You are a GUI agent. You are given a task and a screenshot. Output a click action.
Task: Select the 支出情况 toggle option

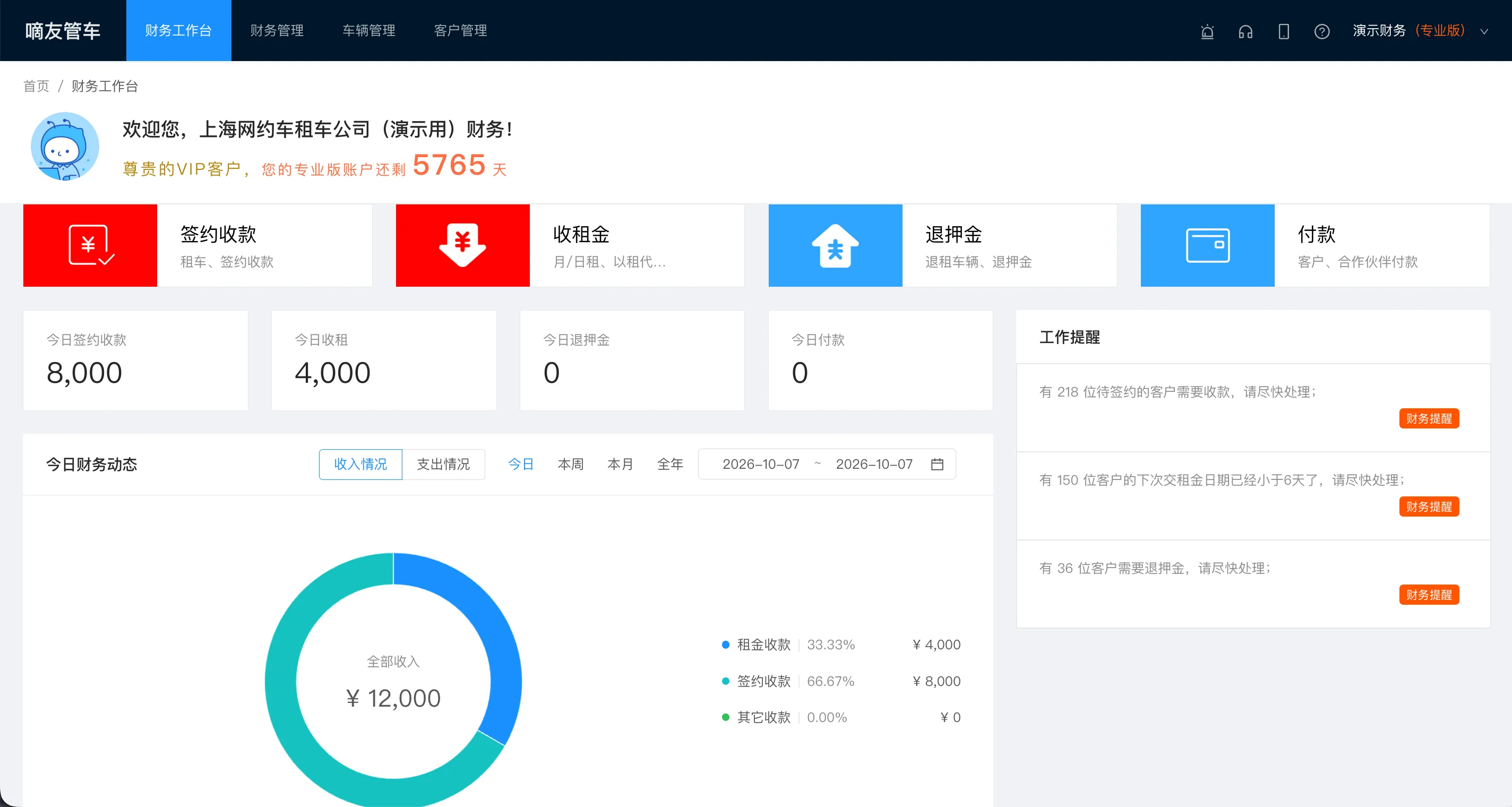443,464
